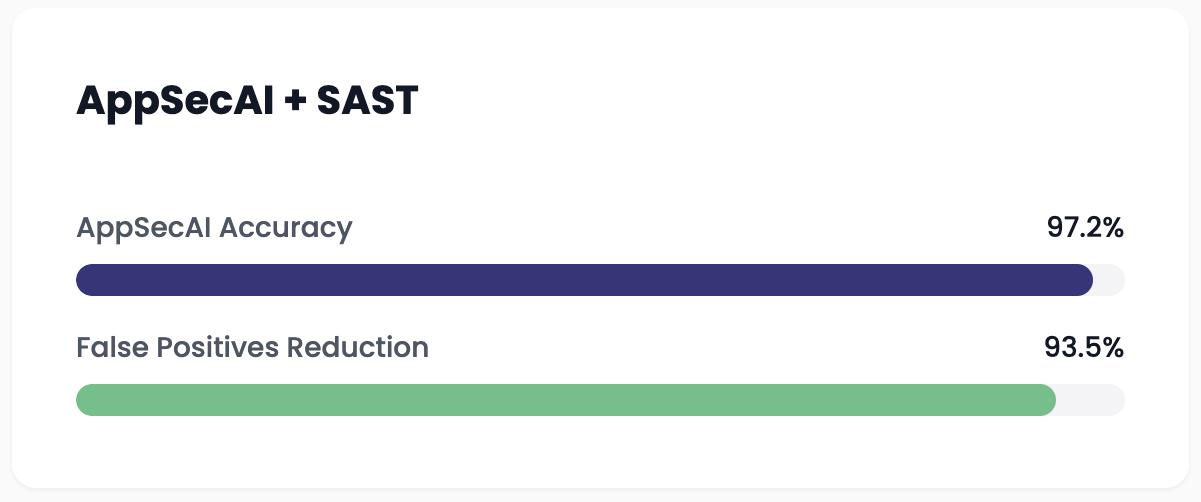Select the 'False Positives Reduction' label

(x=252, y=347)
